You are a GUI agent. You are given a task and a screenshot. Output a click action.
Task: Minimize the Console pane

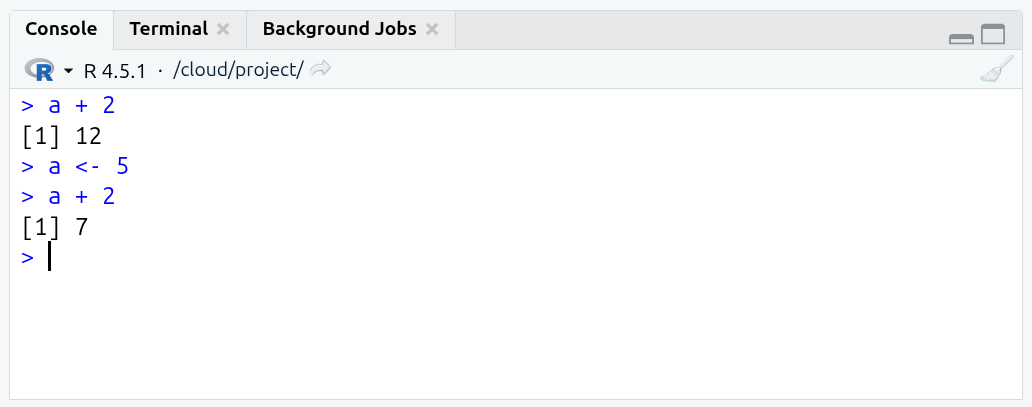[961, 37]
